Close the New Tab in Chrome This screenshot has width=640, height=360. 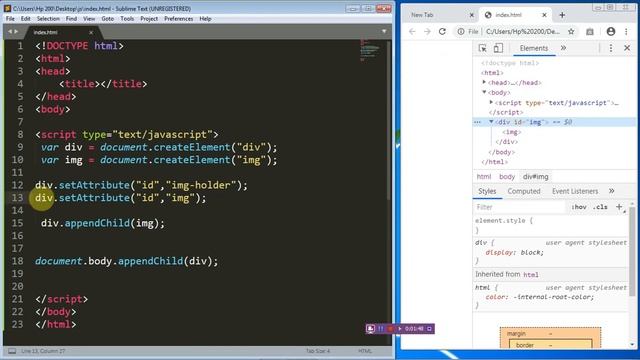tap(471, 15)
